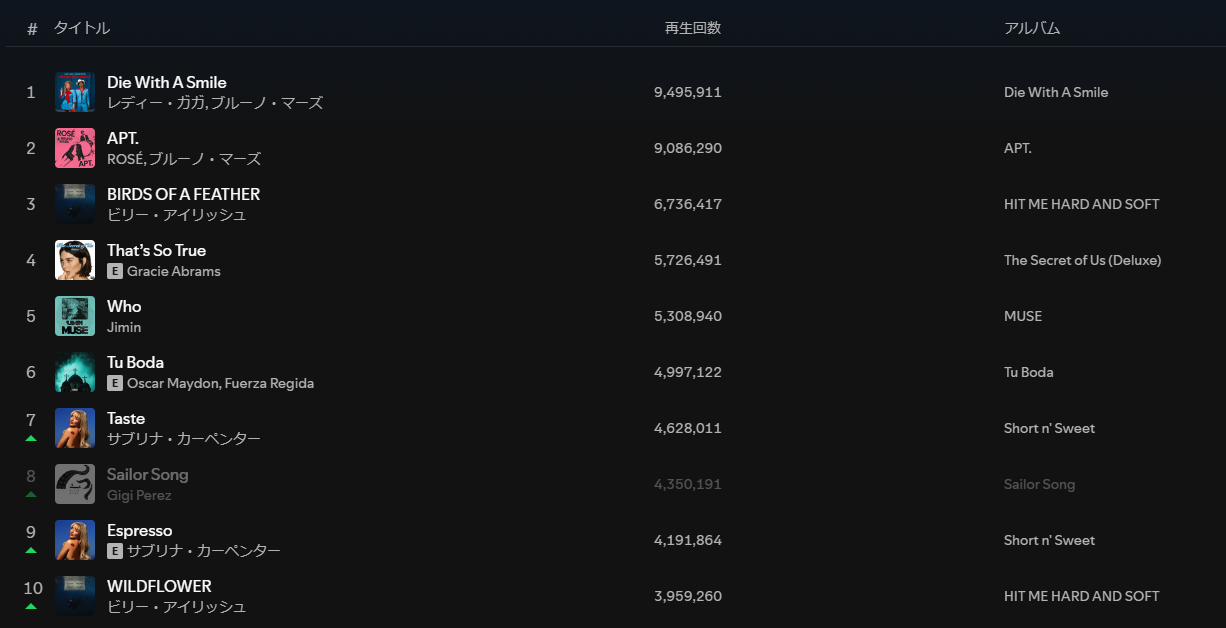This screenshot has height=628, width=1226.
Task: Go to ブルーノ・マーズ under APT.
Action: (x=204, y=159)
